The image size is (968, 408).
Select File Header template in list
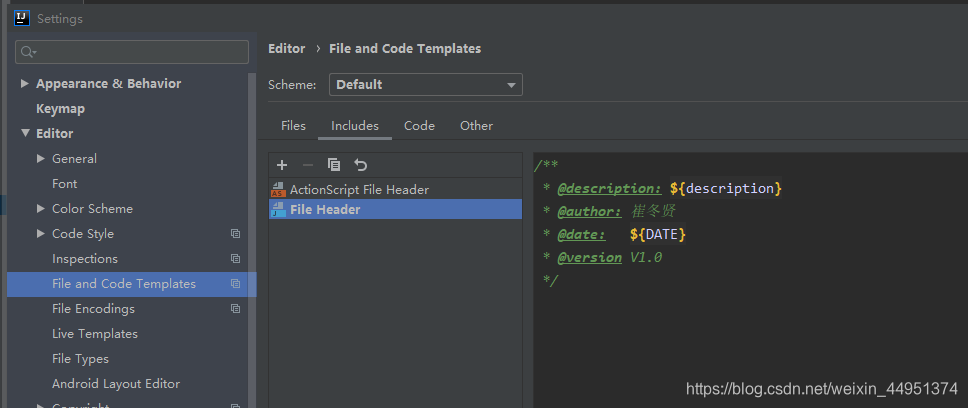point(396,209)
